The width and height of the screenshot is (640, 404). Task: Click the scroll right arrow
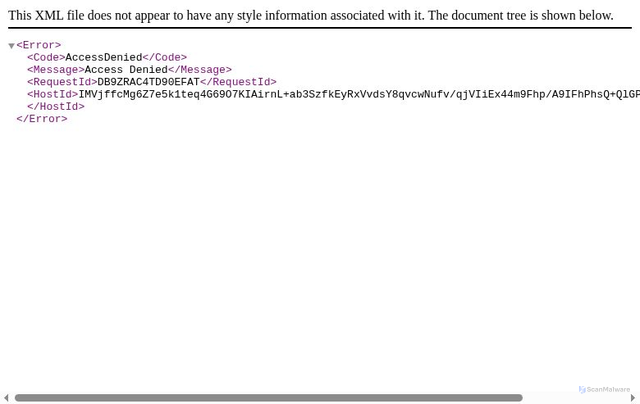click(633, 397)
